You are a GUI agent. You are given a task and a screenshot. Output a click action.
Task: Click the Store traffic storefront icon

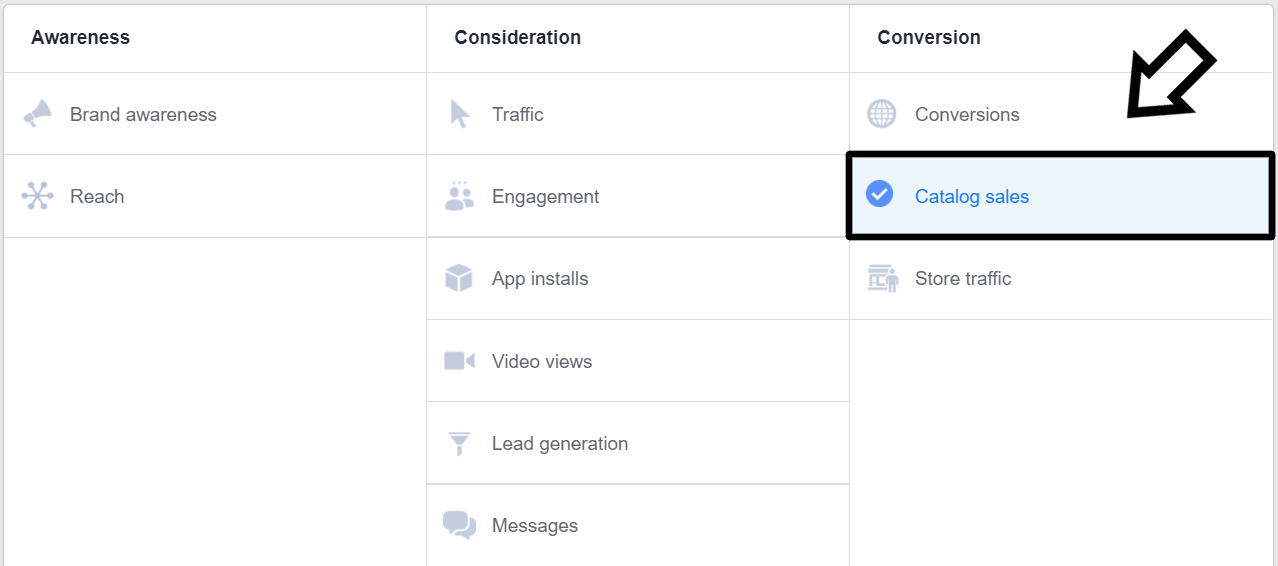(x=882, y=278)
